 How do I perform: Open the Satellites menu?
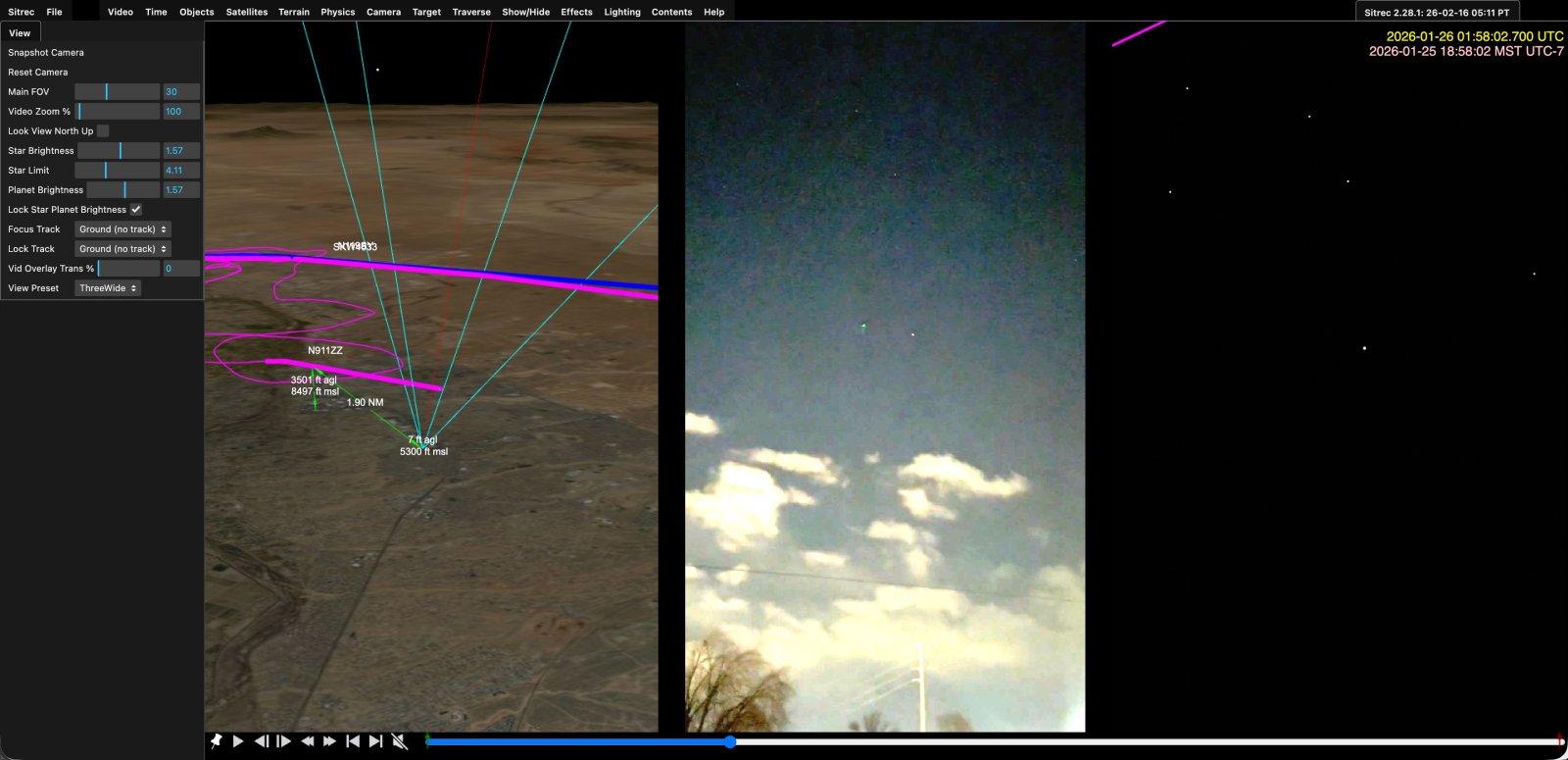(x=246, y=12)
